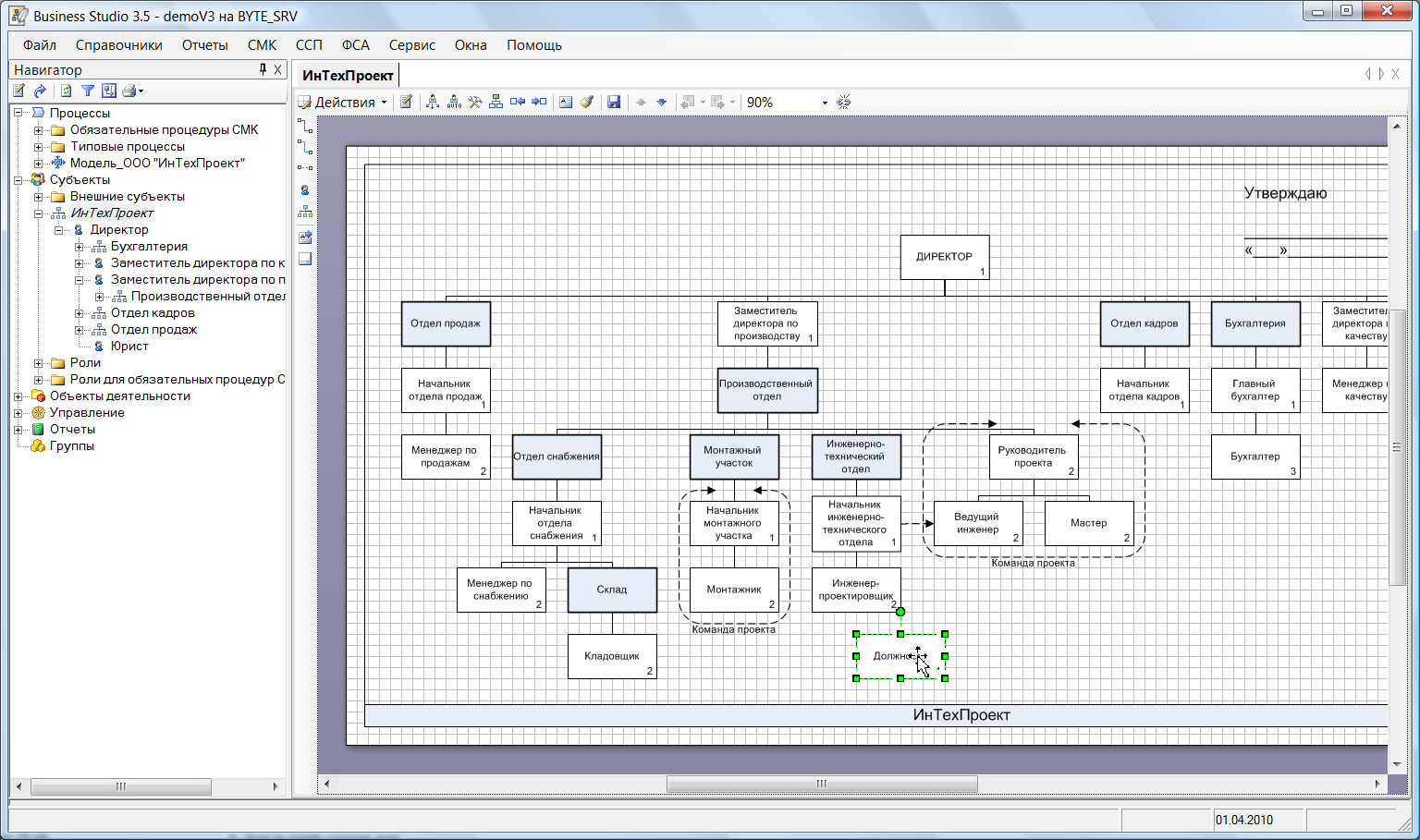Collapse the Директор tree node

[x=58, y=230]
